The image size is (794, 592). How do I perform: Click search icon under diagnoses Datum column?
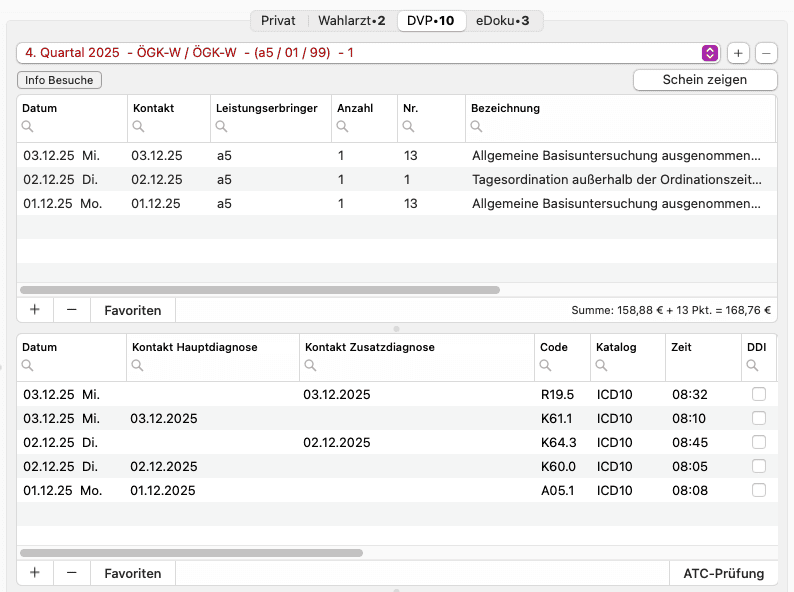coord(28,365)
